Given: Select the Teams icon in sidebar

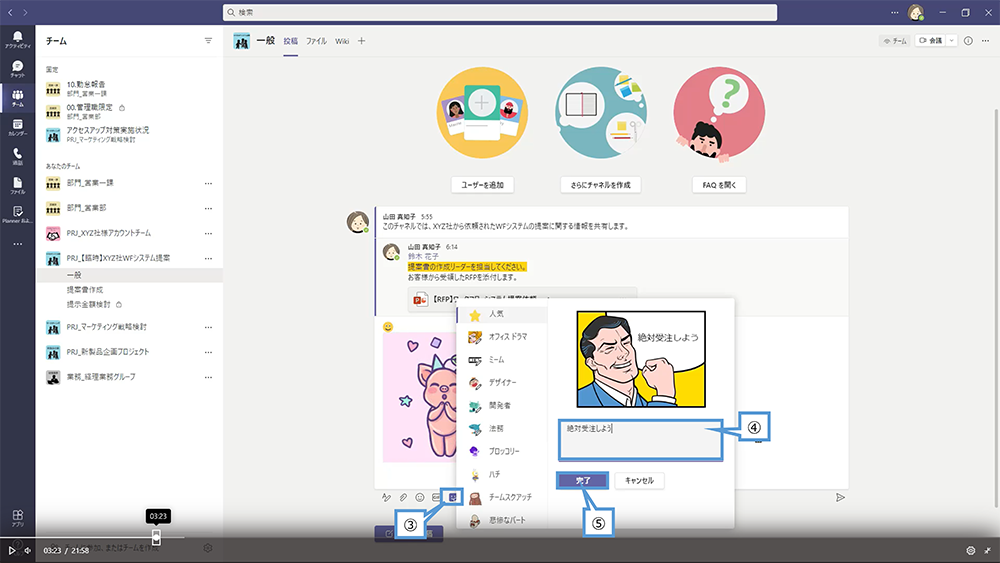Looking at the screenshot, I should [x=17, y=98].
